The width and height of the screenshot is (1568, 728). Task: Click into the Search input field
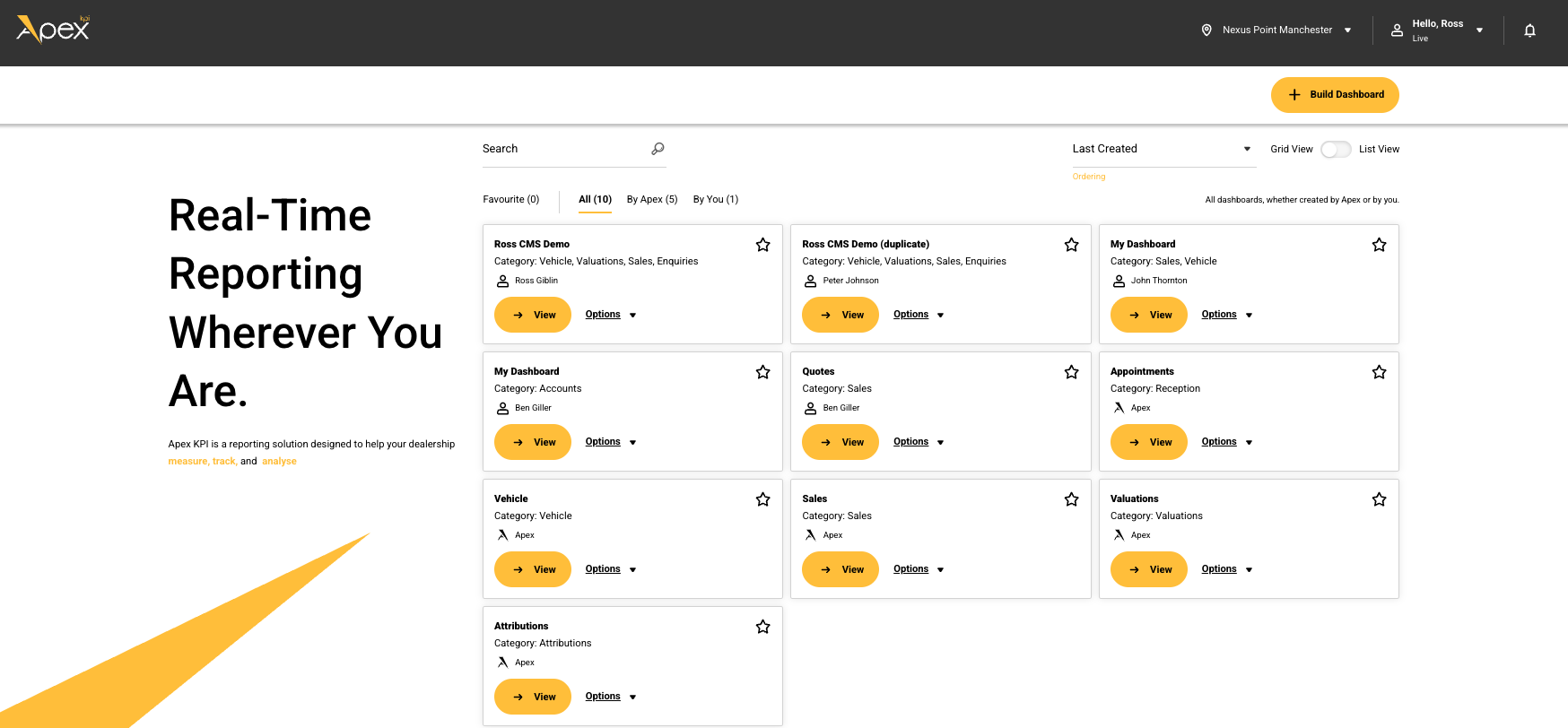pos(574,150)
